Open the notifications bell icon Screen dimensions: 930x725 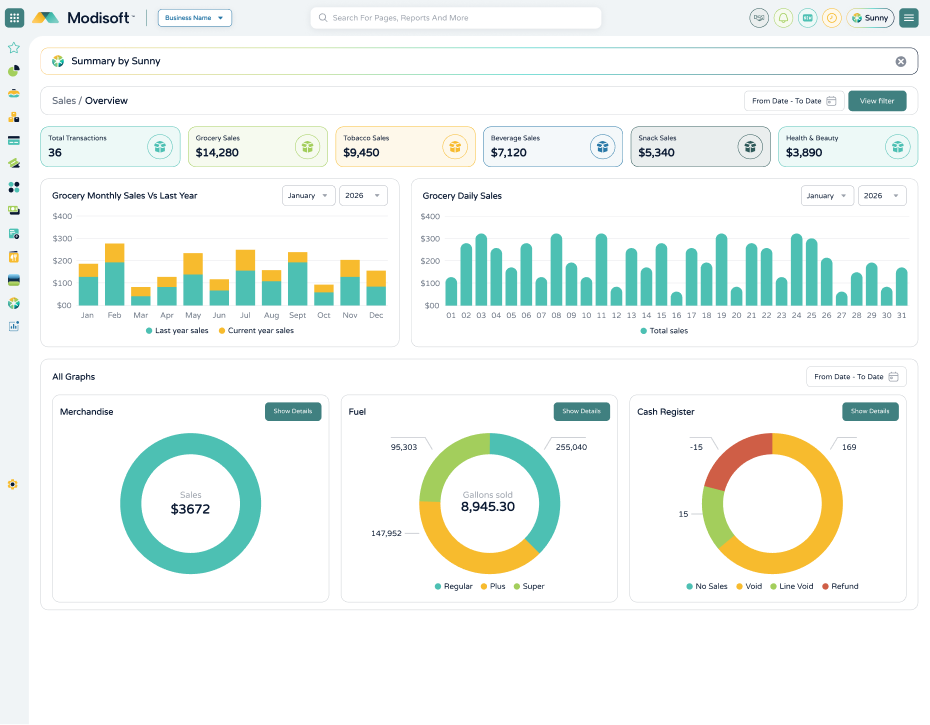tap(783, 18)
